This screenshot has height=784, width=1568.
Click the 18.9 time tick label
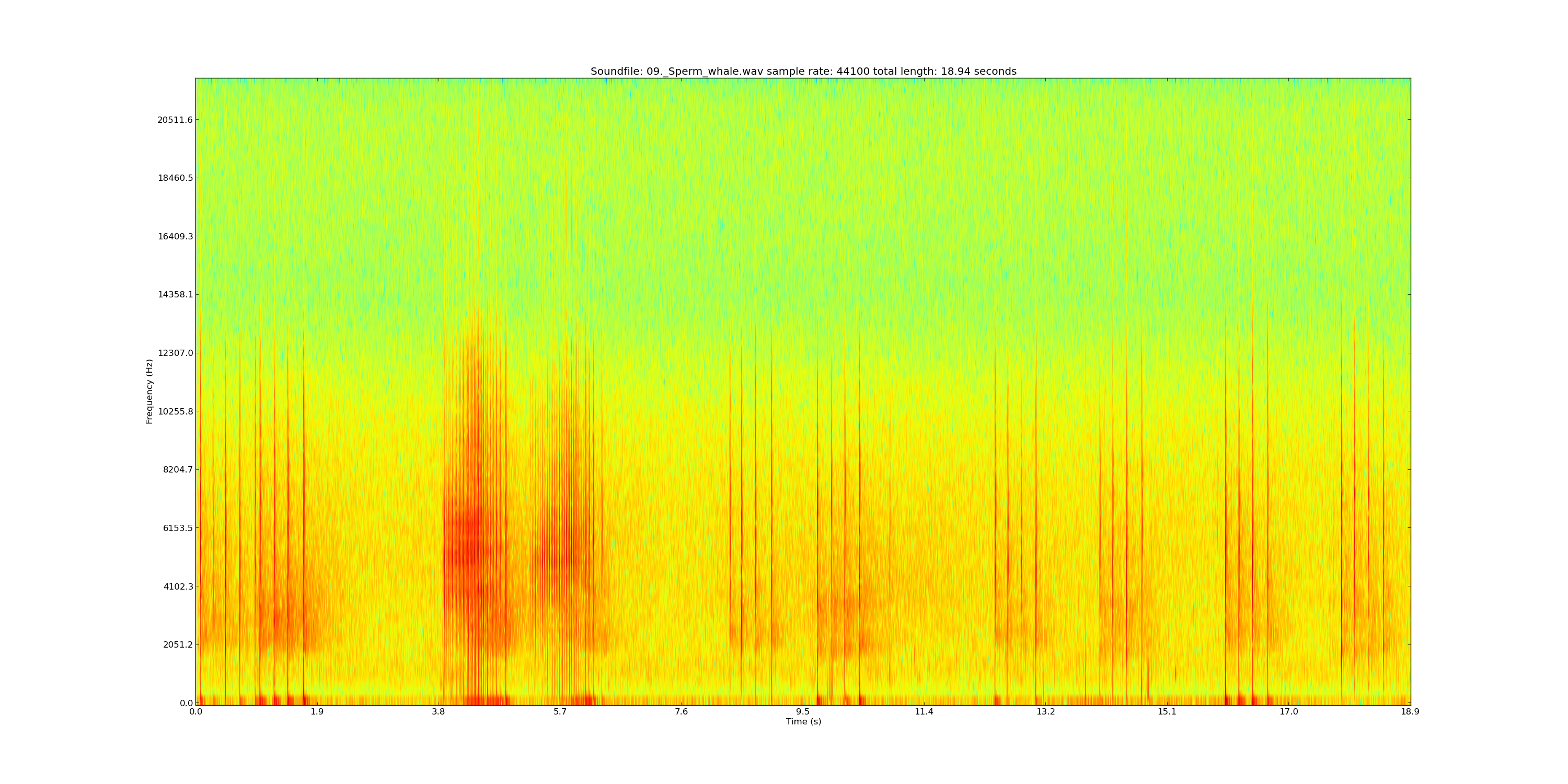point(1410,711)
